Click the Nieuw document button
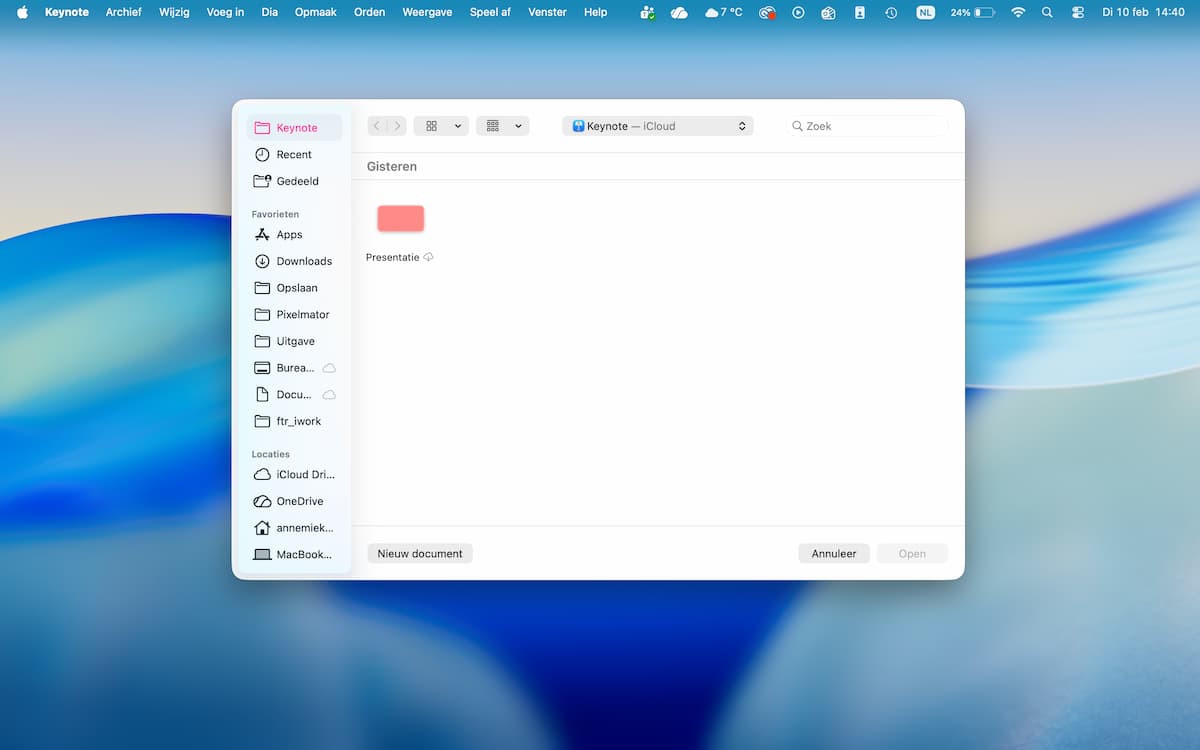1200x750 pixels. pyautogui.click(x=420, y=554)
